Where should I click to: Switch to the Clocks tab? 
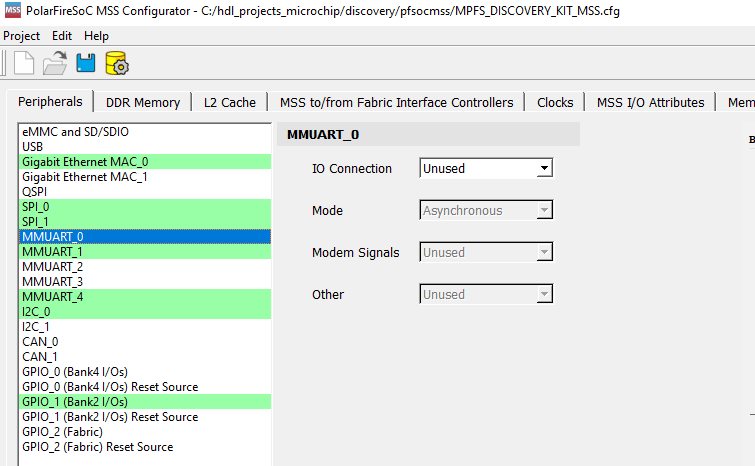point(555,102)
